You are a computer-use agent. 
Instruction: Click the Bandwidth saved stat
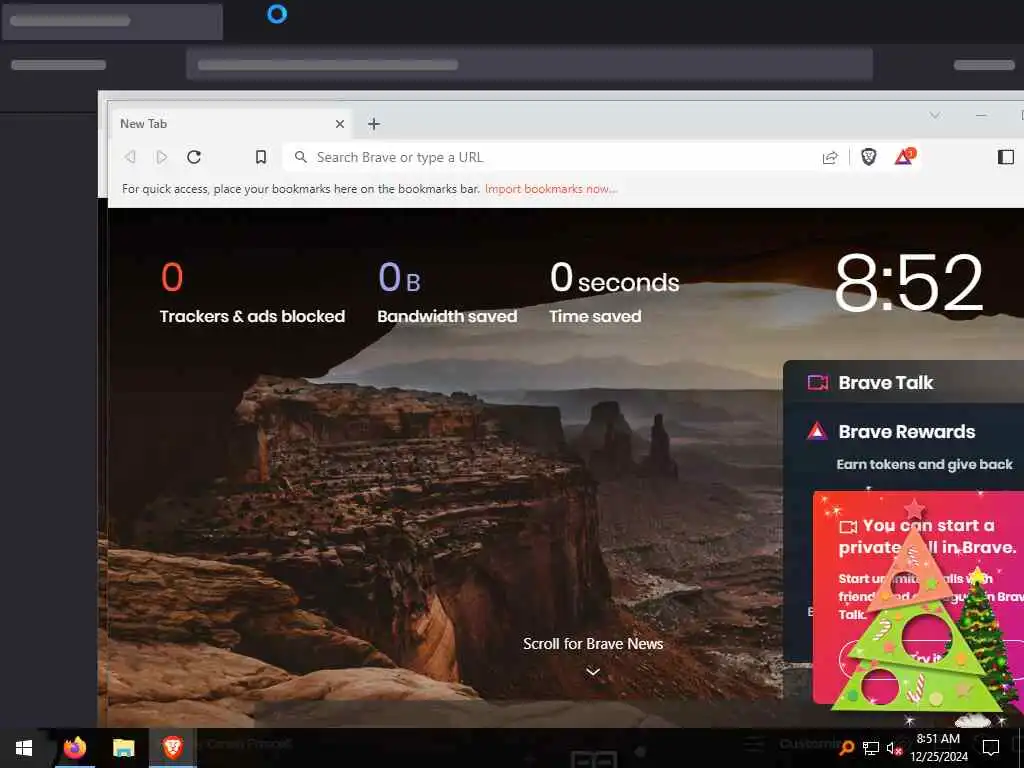coord(447,293)
